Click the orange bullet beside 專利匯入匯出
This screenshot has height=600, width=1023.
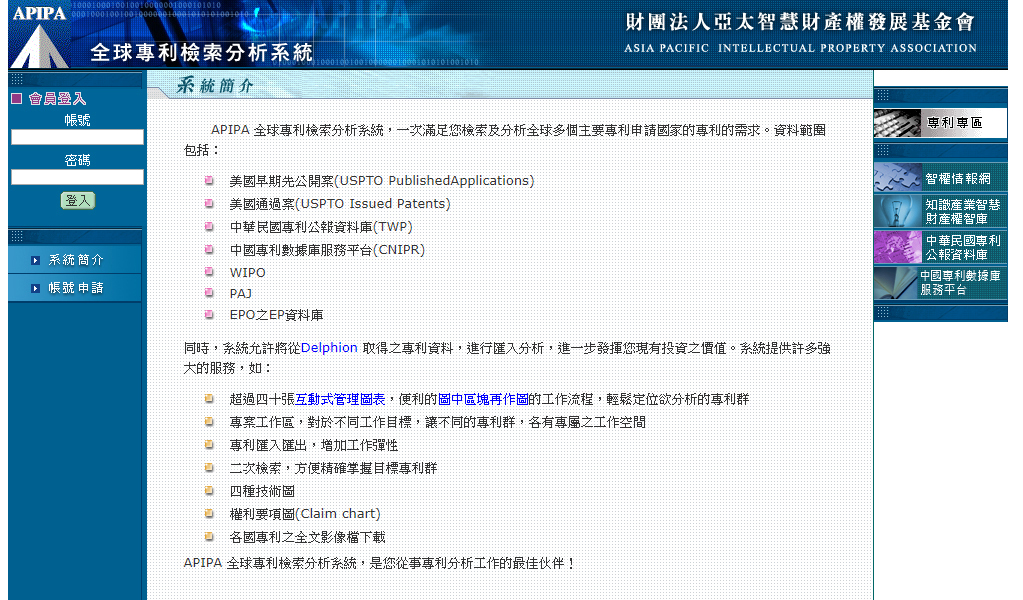click(209, 444)
